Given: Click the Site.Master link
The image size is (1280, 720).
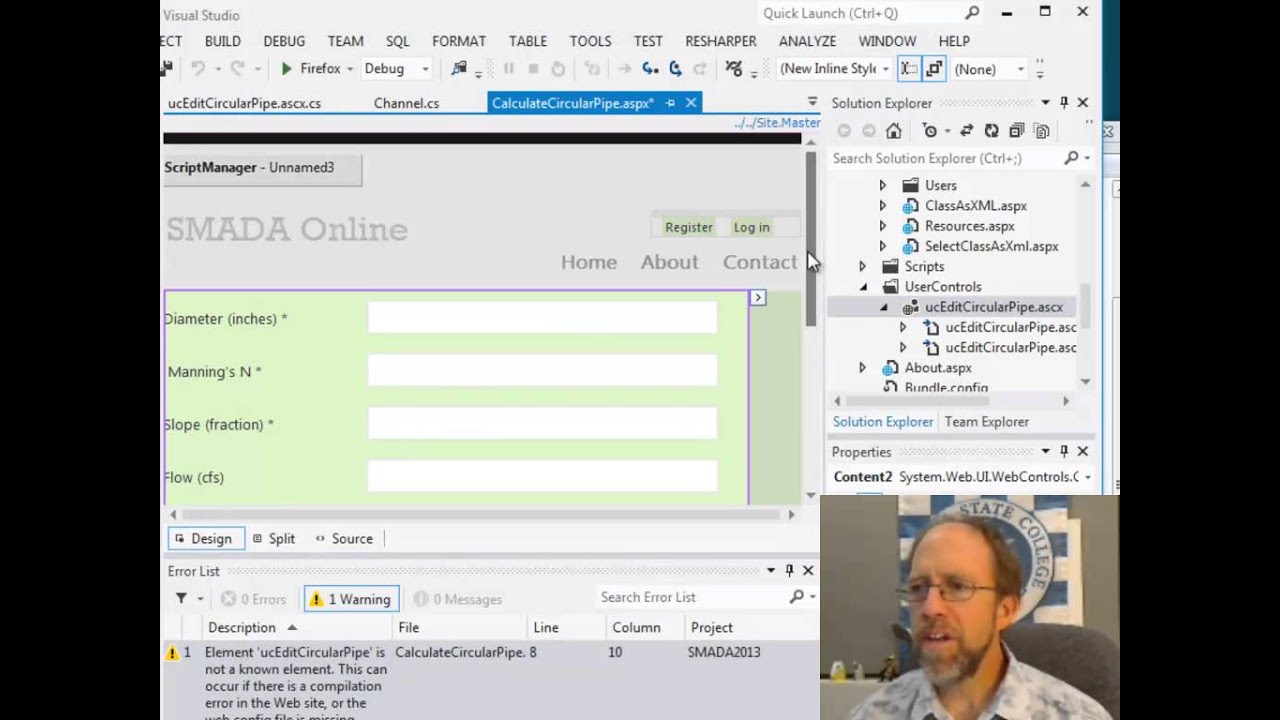Looking at the screenshot, I should pos(777,123).
